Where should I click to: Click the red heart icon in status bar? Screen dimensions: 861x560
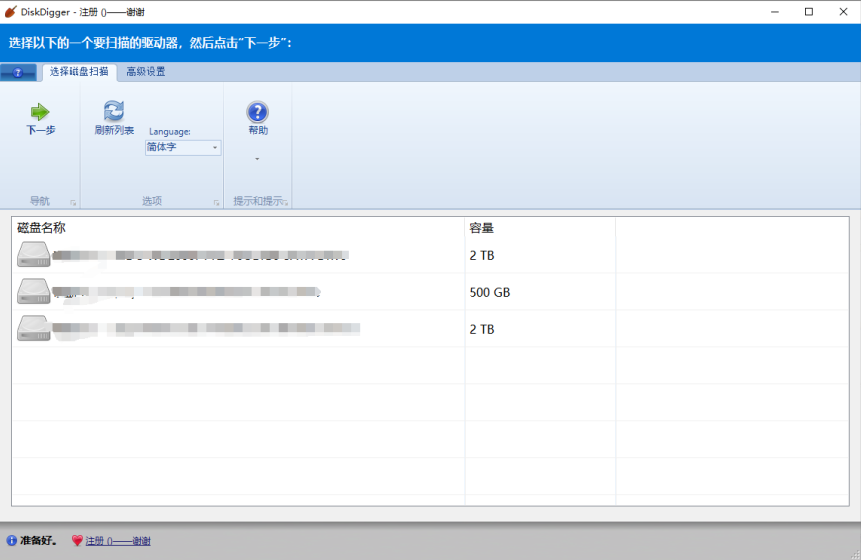77,541
